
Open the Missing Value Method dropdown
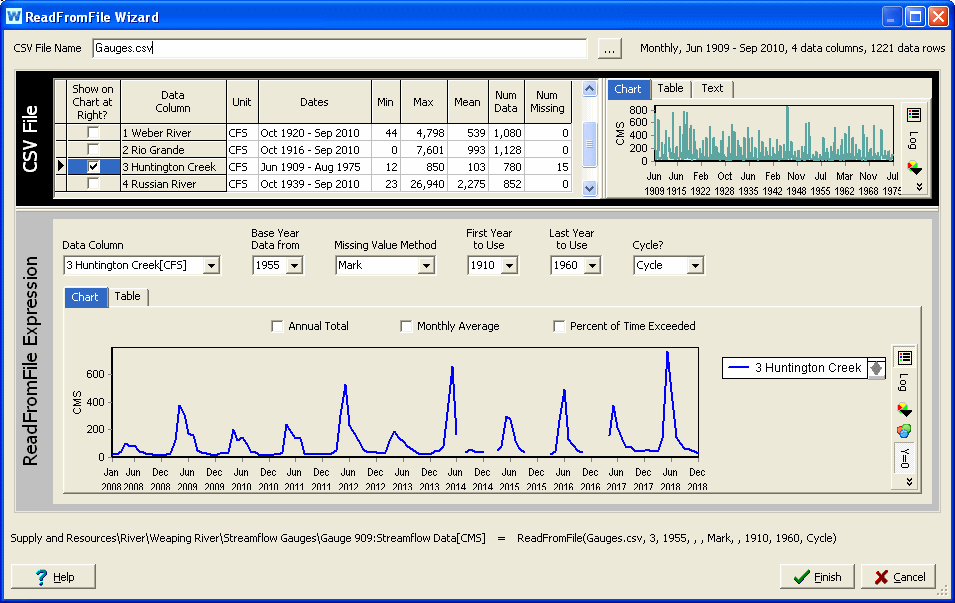tap(426, 266)
